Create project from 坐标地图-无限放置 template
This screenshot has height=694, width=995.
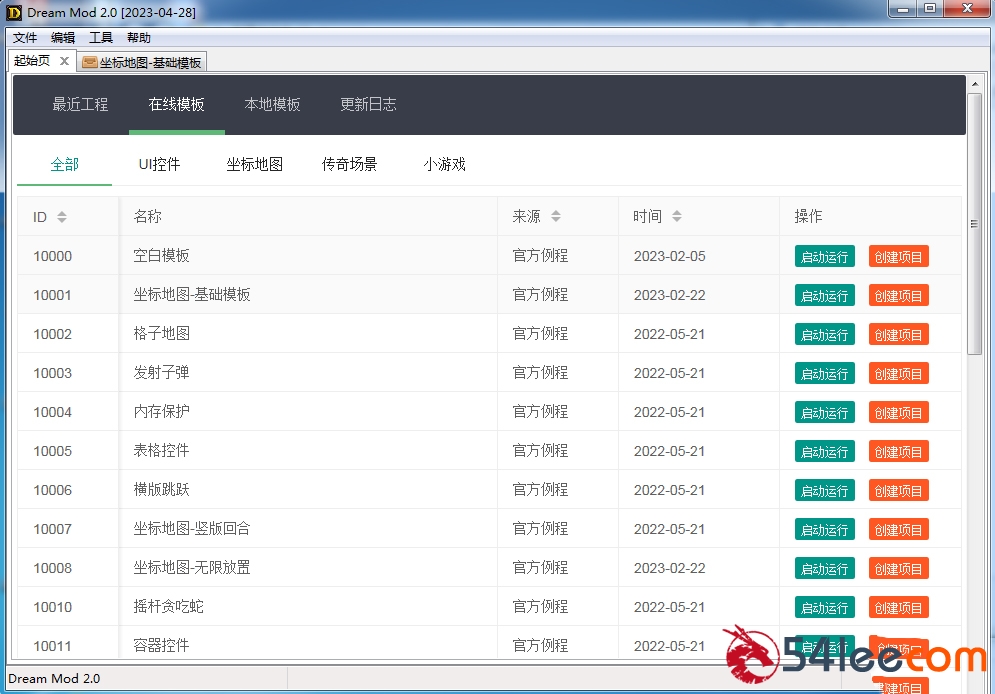click(x=898, y=569)
